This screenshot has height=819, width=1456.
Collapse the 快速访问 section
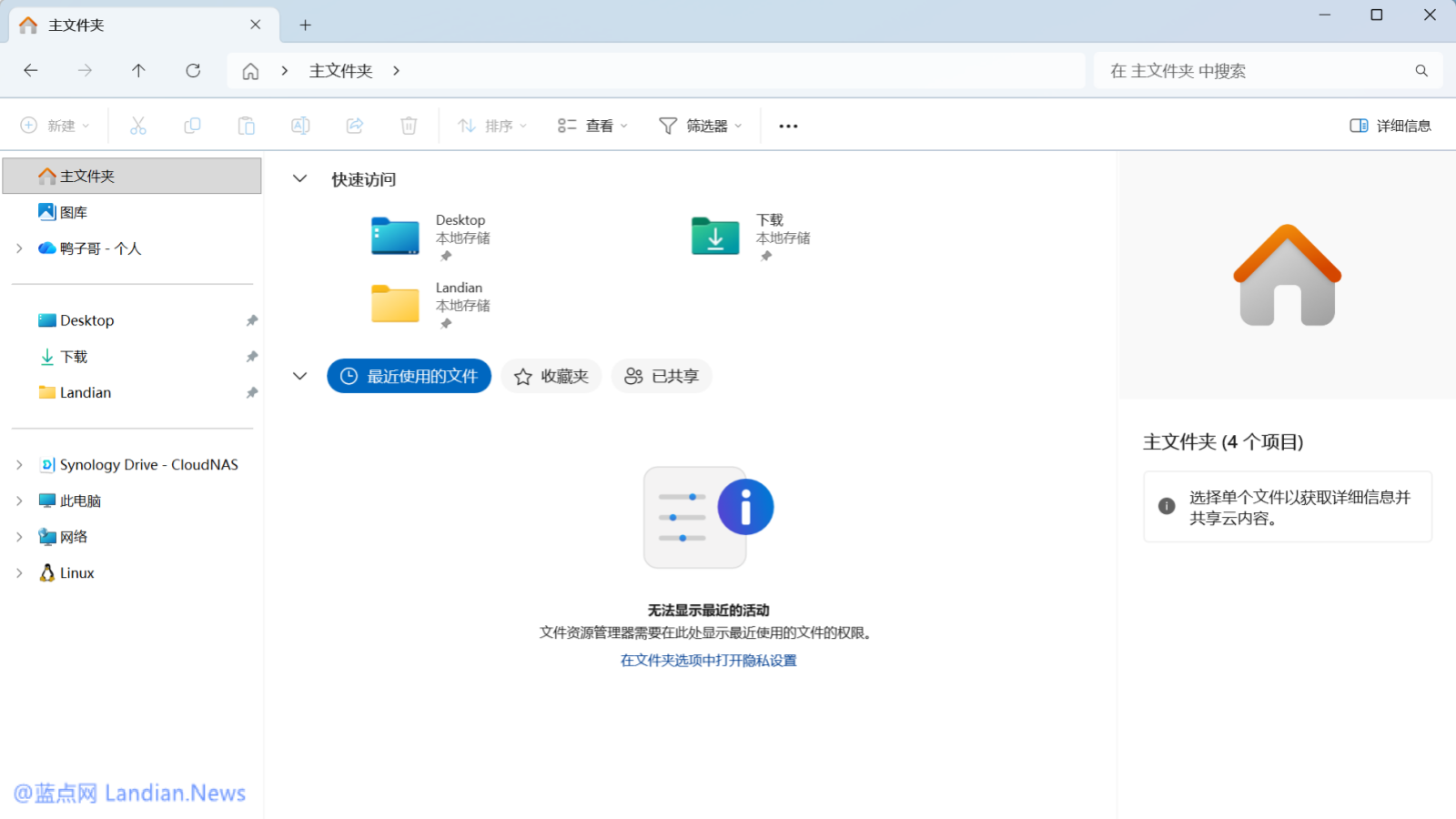click(299, 179)
